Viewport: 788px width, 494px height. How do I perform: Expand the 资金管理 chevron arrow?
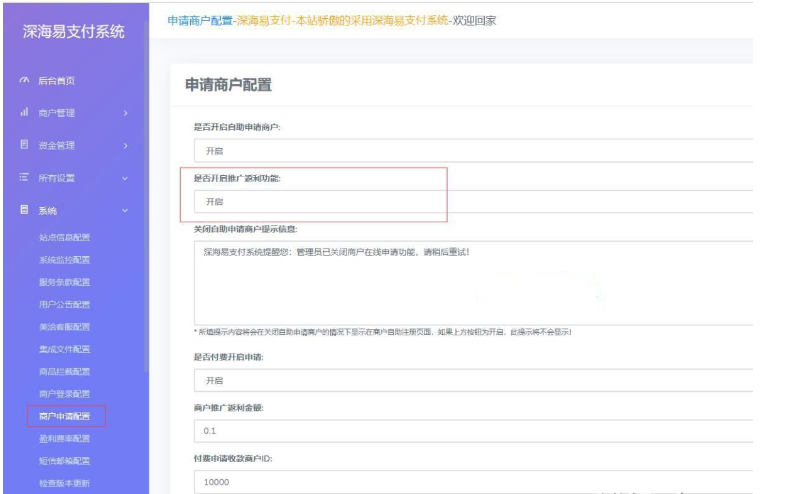[x=125, y=145]
